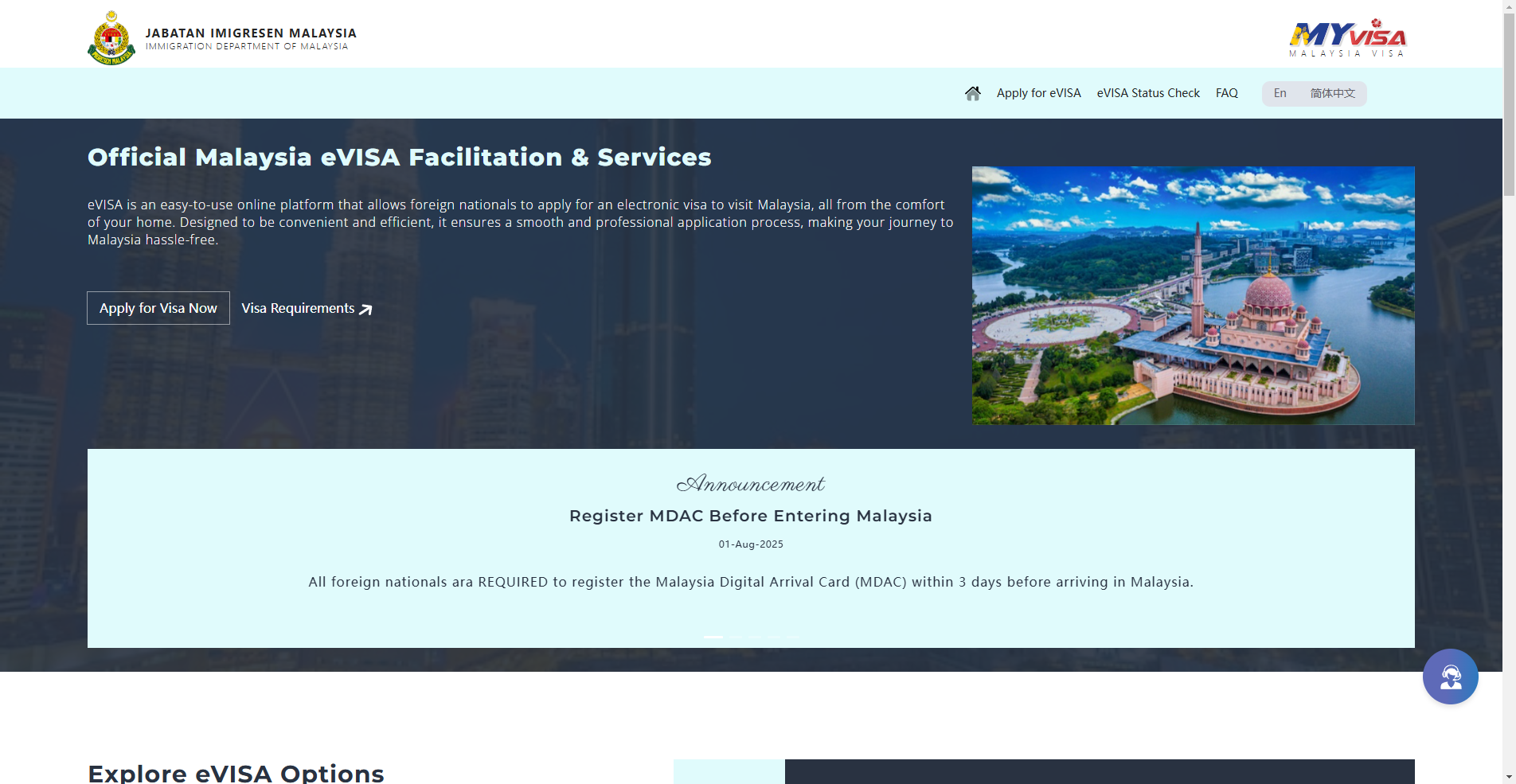
Task: Click the home icon in navigation bar
Action: 972,93
